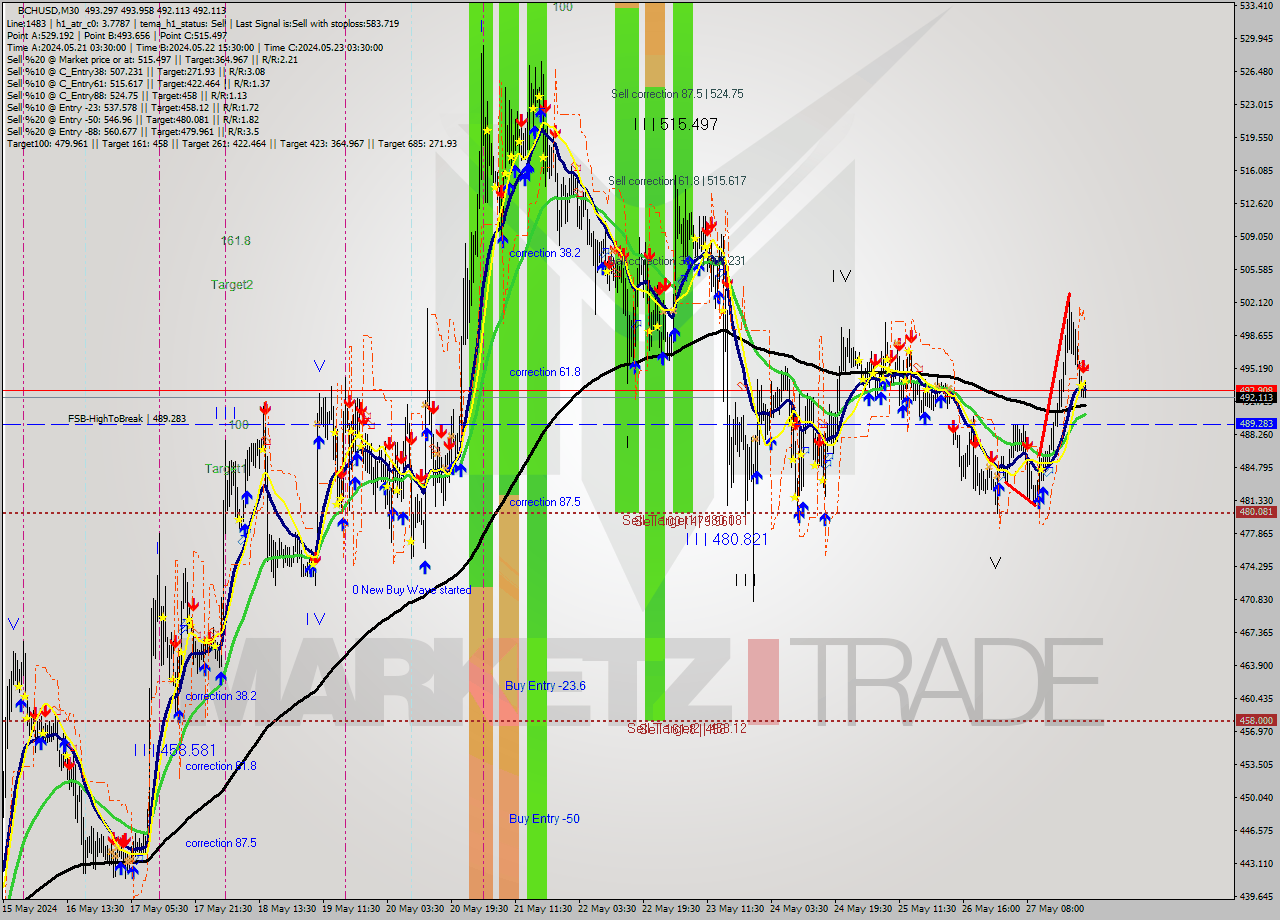Click the 'Sell %20 @ Entry -50: 546.96' line
Viewport: 1280px width, 920px height.
click(132, 120)
